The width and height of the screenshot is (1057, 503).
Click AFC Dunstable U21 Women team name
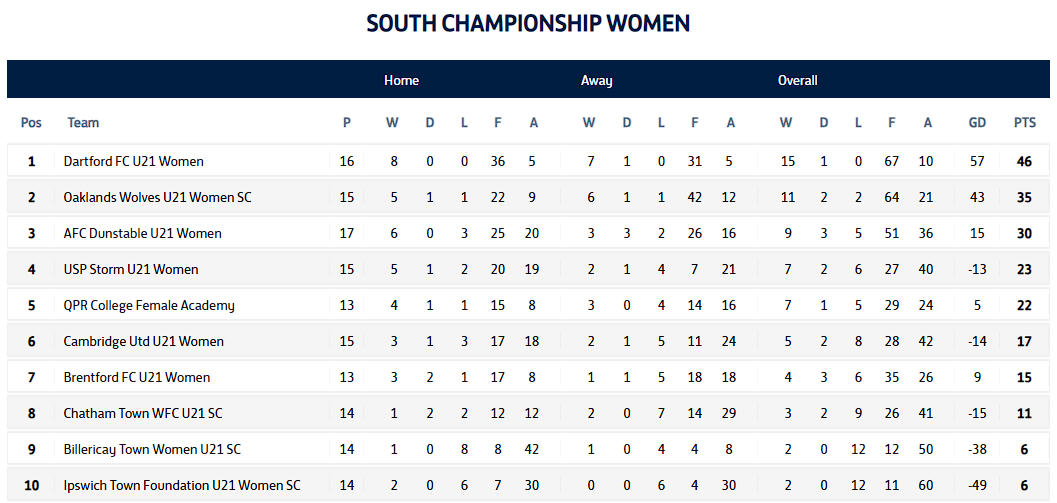(142, 233)
